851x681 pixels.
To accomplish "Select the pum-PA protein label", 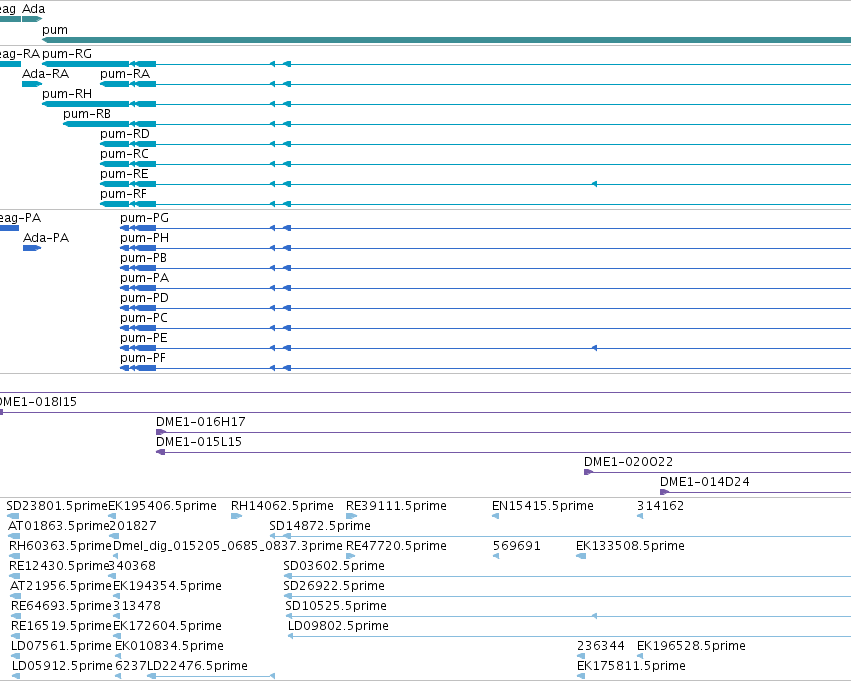I will 144,278.
